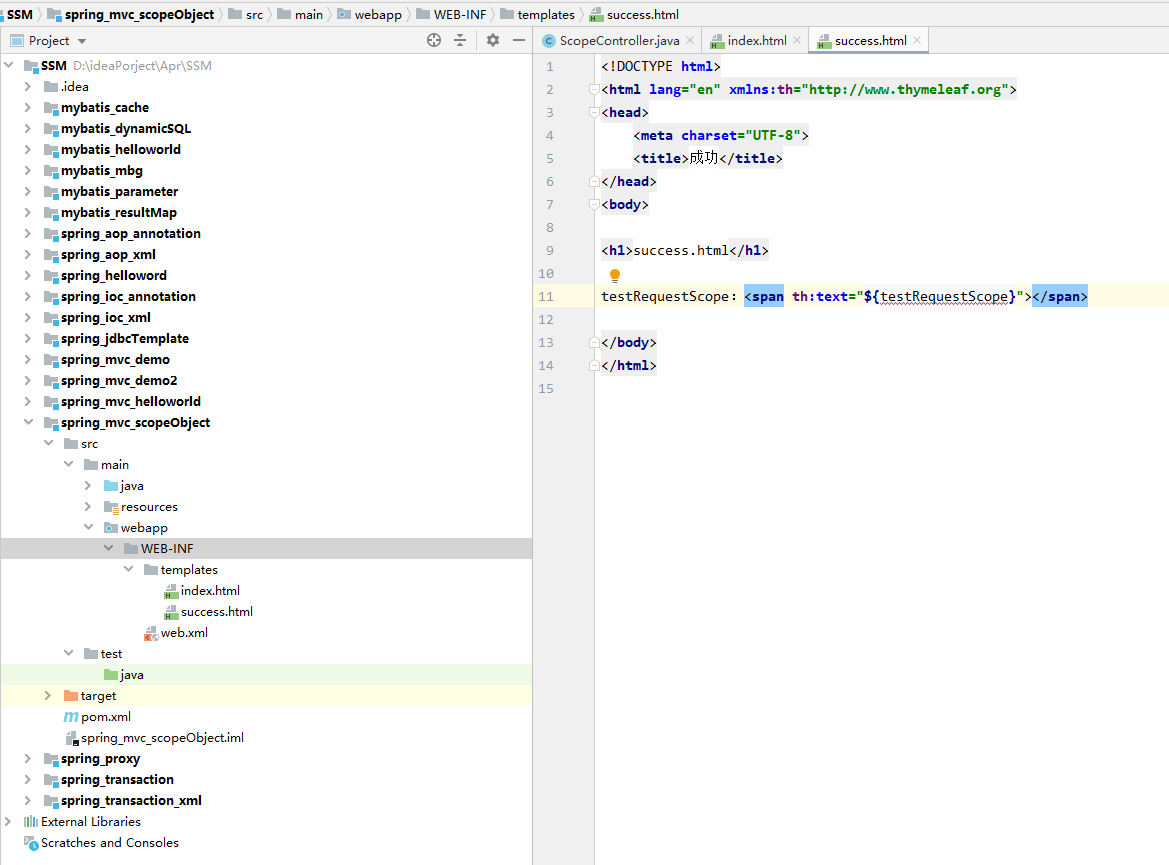Expand the spring_mvc_demo module
This screenshot has height=865, width=1169.
(x=28, y=359)
